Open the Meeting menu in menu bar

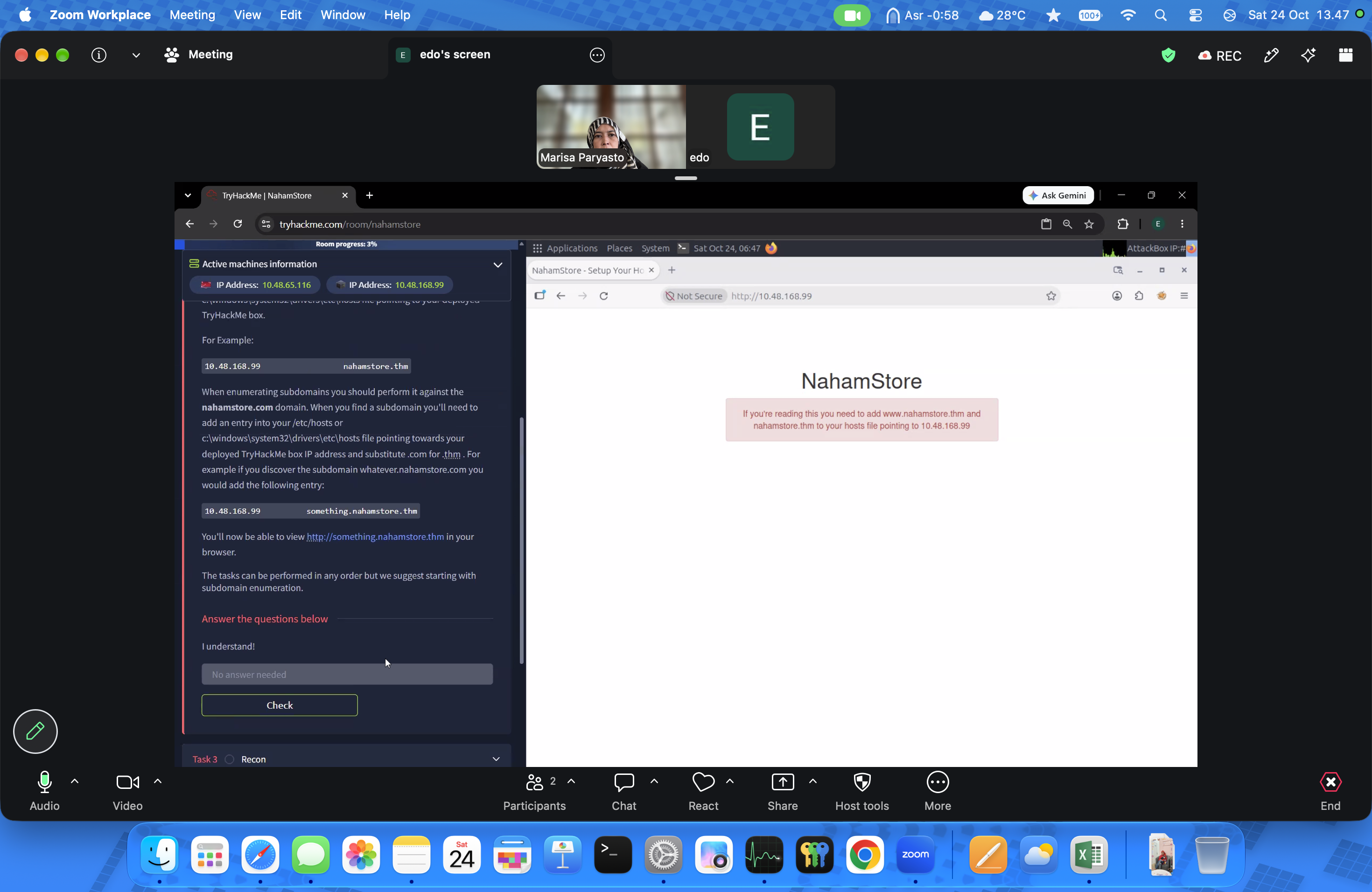click(x=192, y=15)
